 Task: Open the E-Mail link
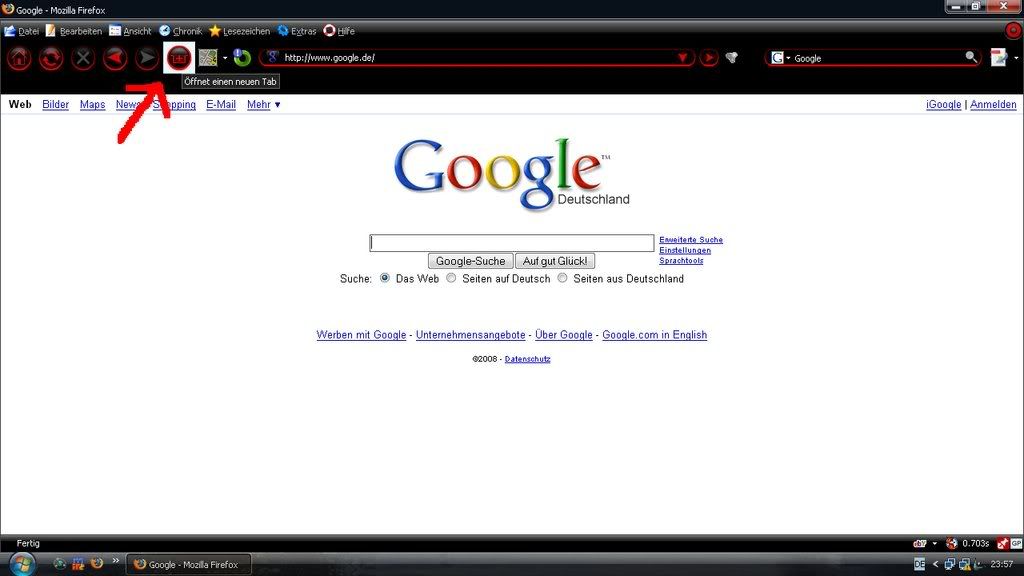click(x=221, y=104)
